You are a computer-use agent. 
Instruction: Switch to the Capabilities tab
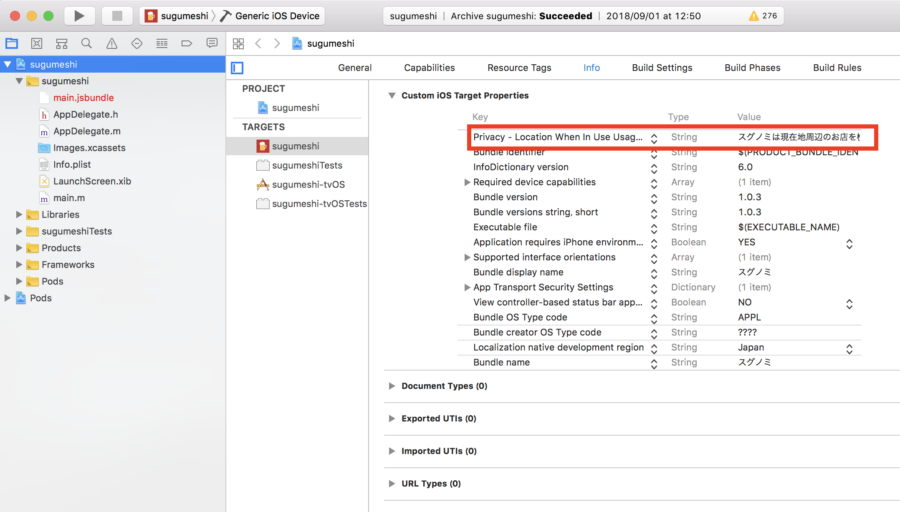[429, 68]
